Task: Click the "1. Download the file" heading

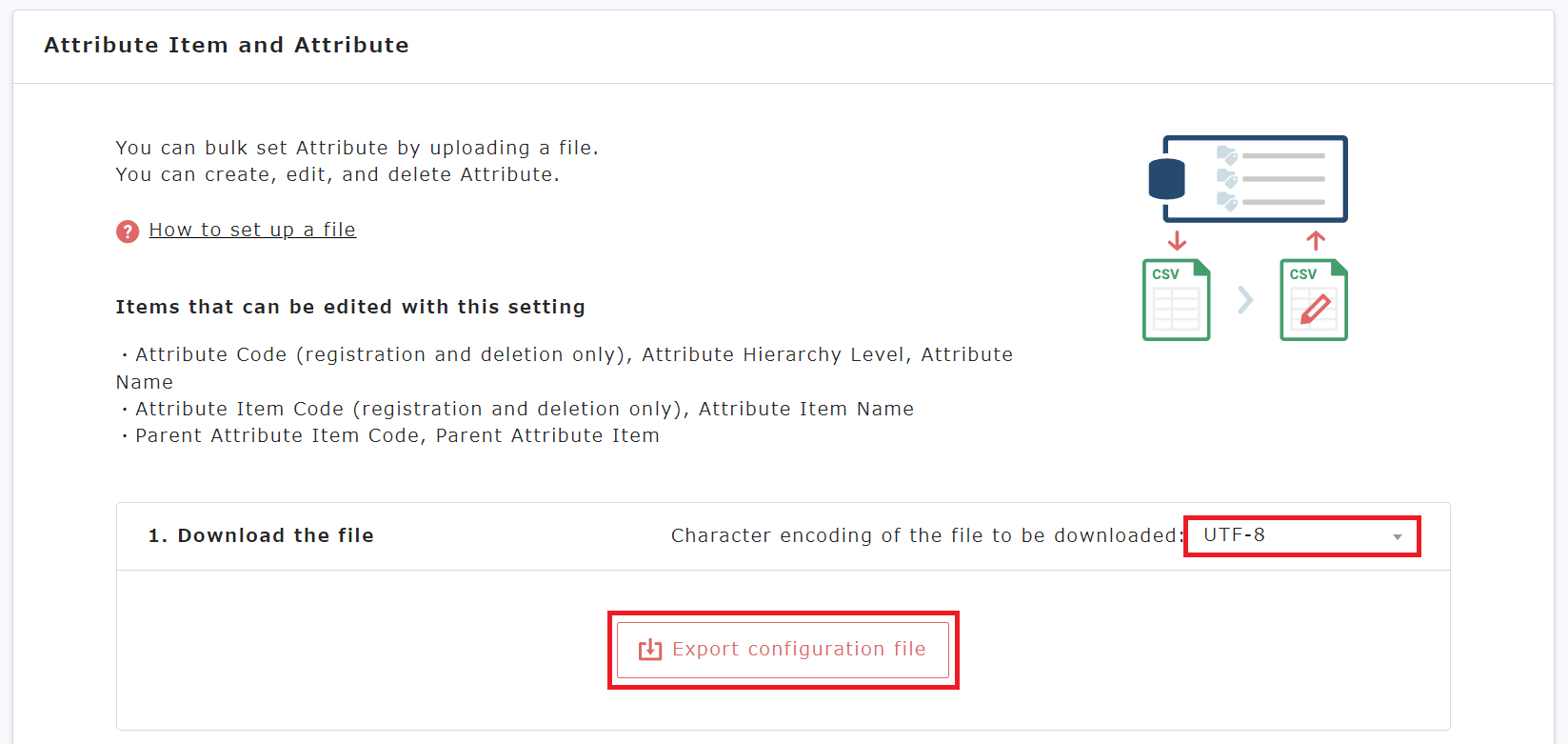Action: coord(261,535)
